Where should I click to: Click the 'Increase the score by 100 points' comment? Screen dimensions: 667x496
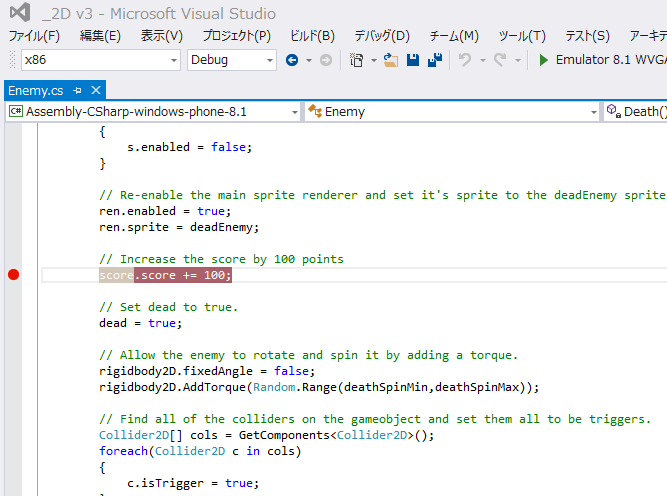pyautogui.click(x=221, y=259)
